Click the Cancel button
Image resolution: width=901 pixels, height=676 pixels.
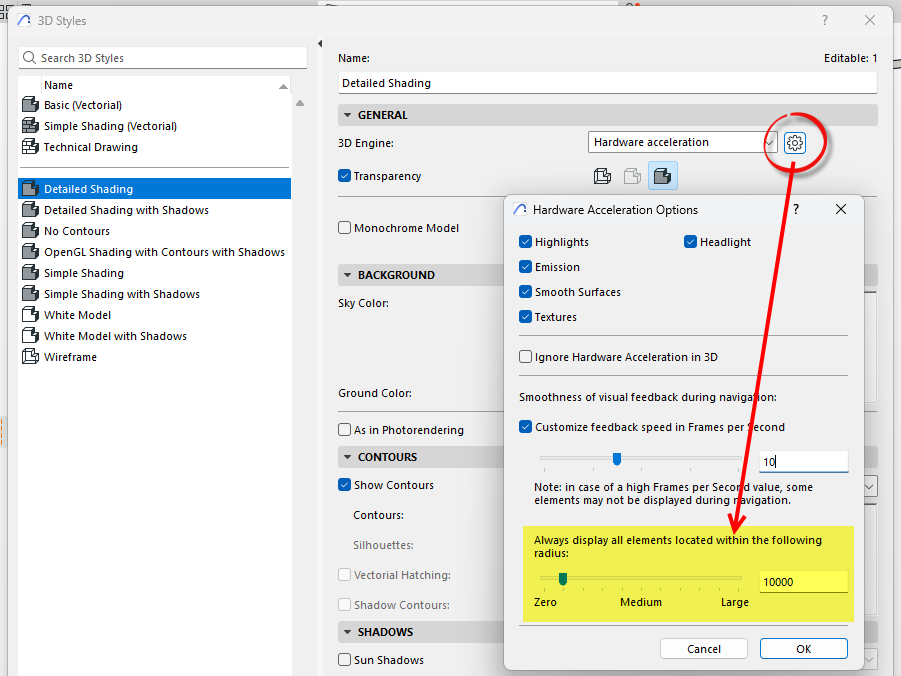703,648
